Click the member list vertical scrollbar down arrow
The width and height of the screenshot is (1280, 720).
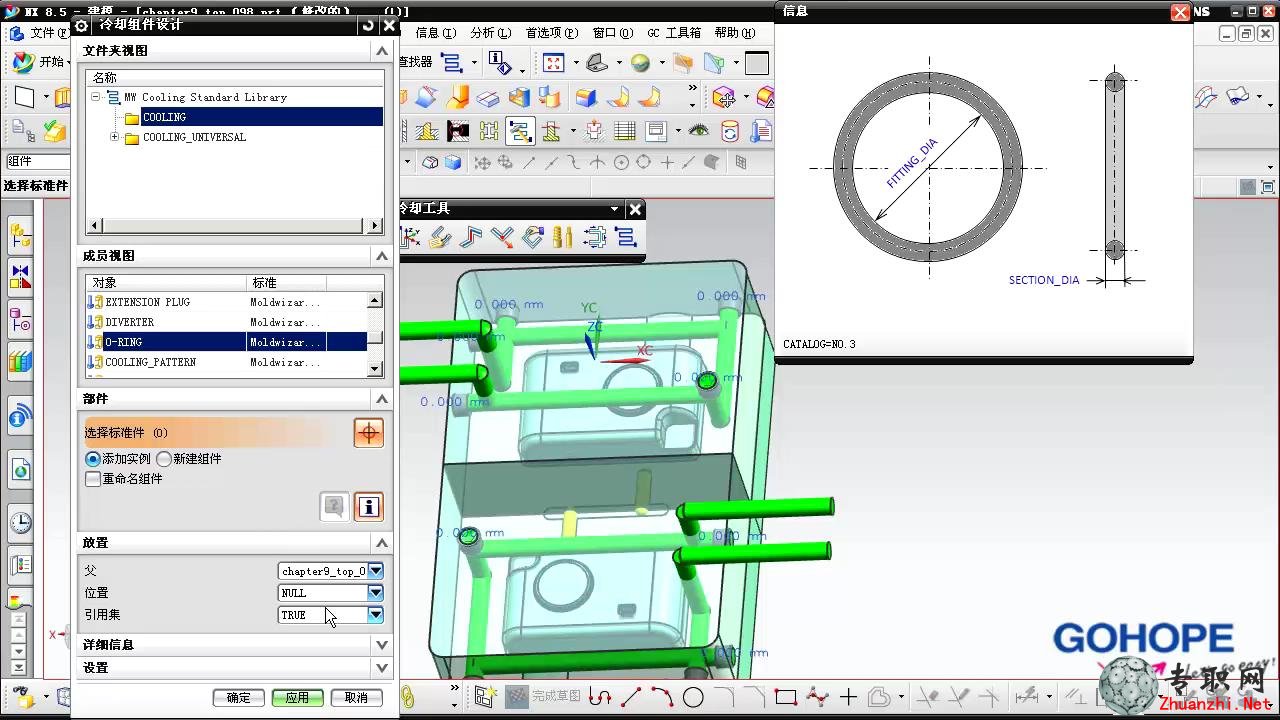pos(375,369)
